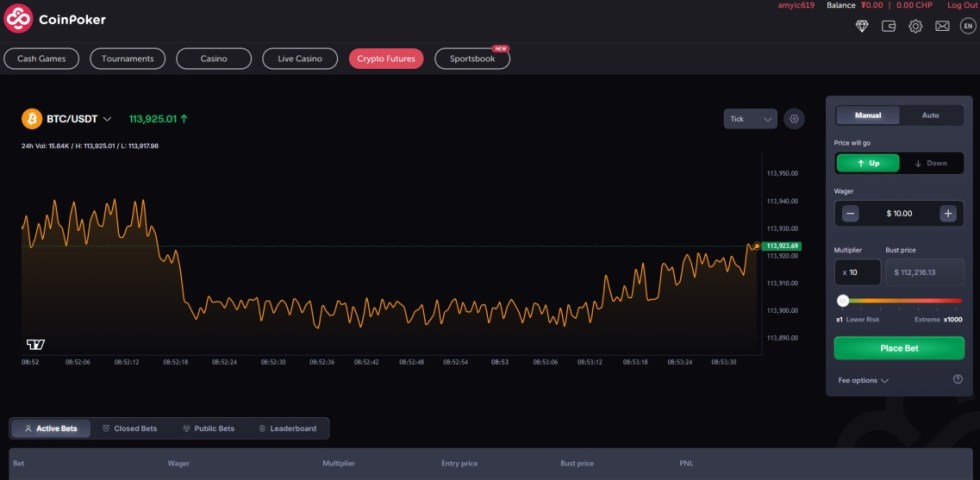980x480 pixels.
Task: Click the fee help question mark icon
Action: click(x=957, y=380)
